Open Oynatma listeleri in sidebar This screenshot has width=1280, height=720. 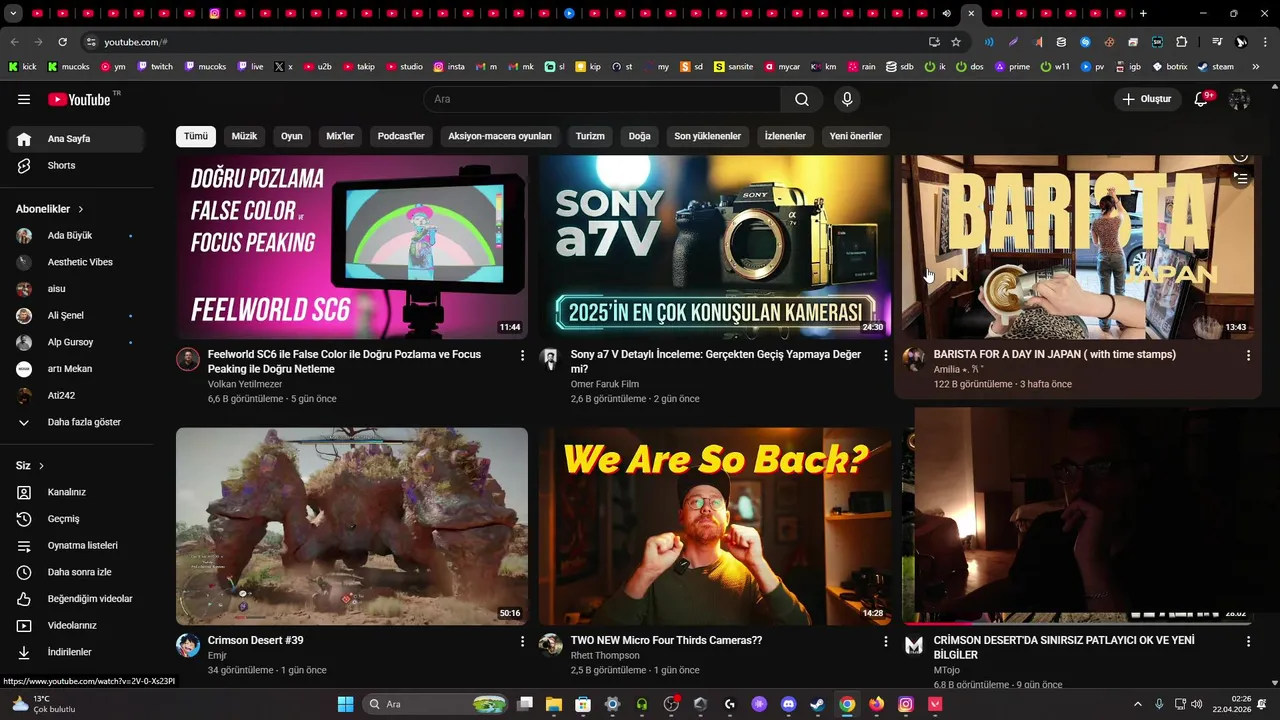[x=76, y=546]
